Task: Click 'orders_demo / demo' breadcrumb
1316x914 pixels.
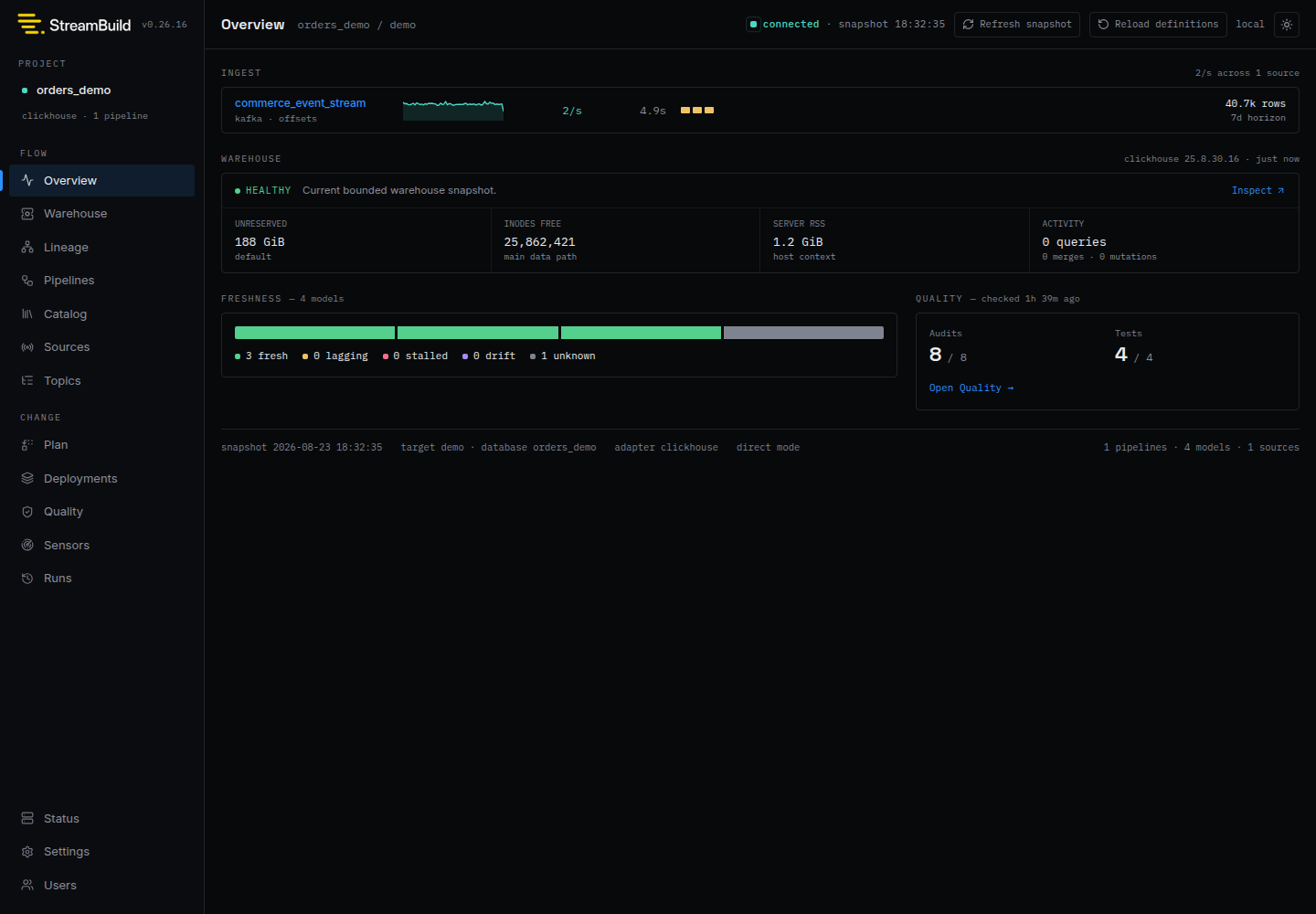Action: coord(356,26)
